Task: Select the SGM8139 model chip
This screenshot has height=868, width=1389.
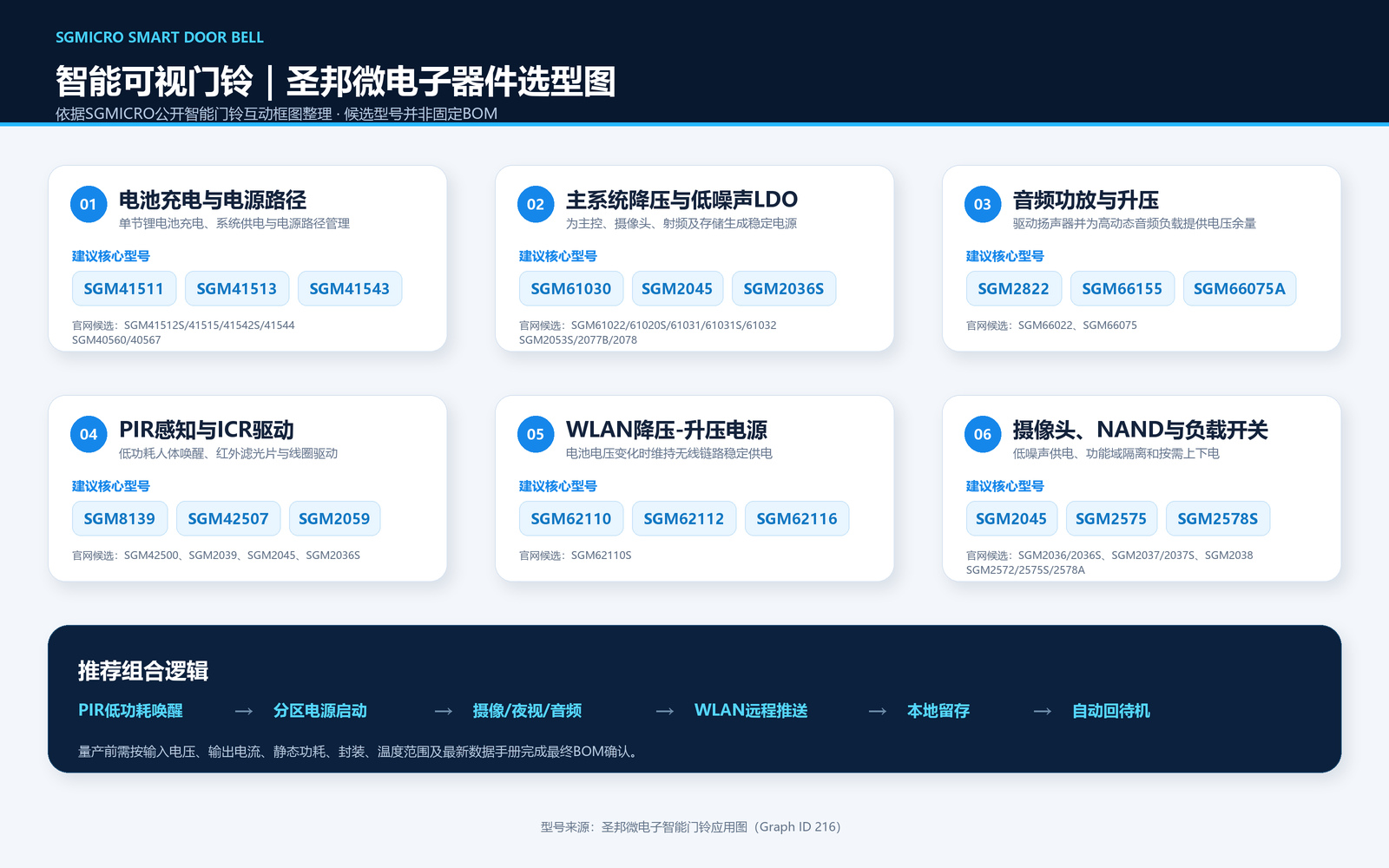Action: click(120, 519)
